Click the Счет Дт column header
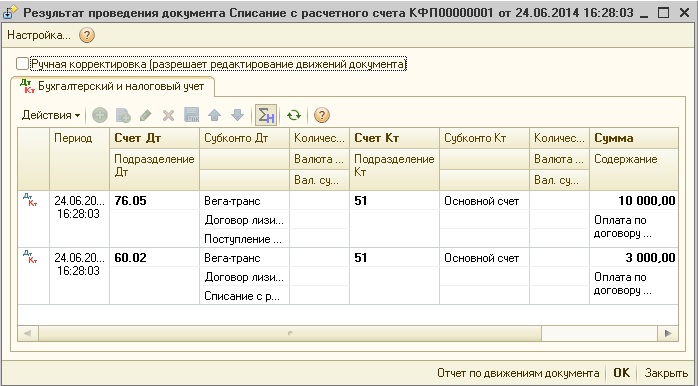The height and width of the screenshot is (386, 698). tap(154, 138)
